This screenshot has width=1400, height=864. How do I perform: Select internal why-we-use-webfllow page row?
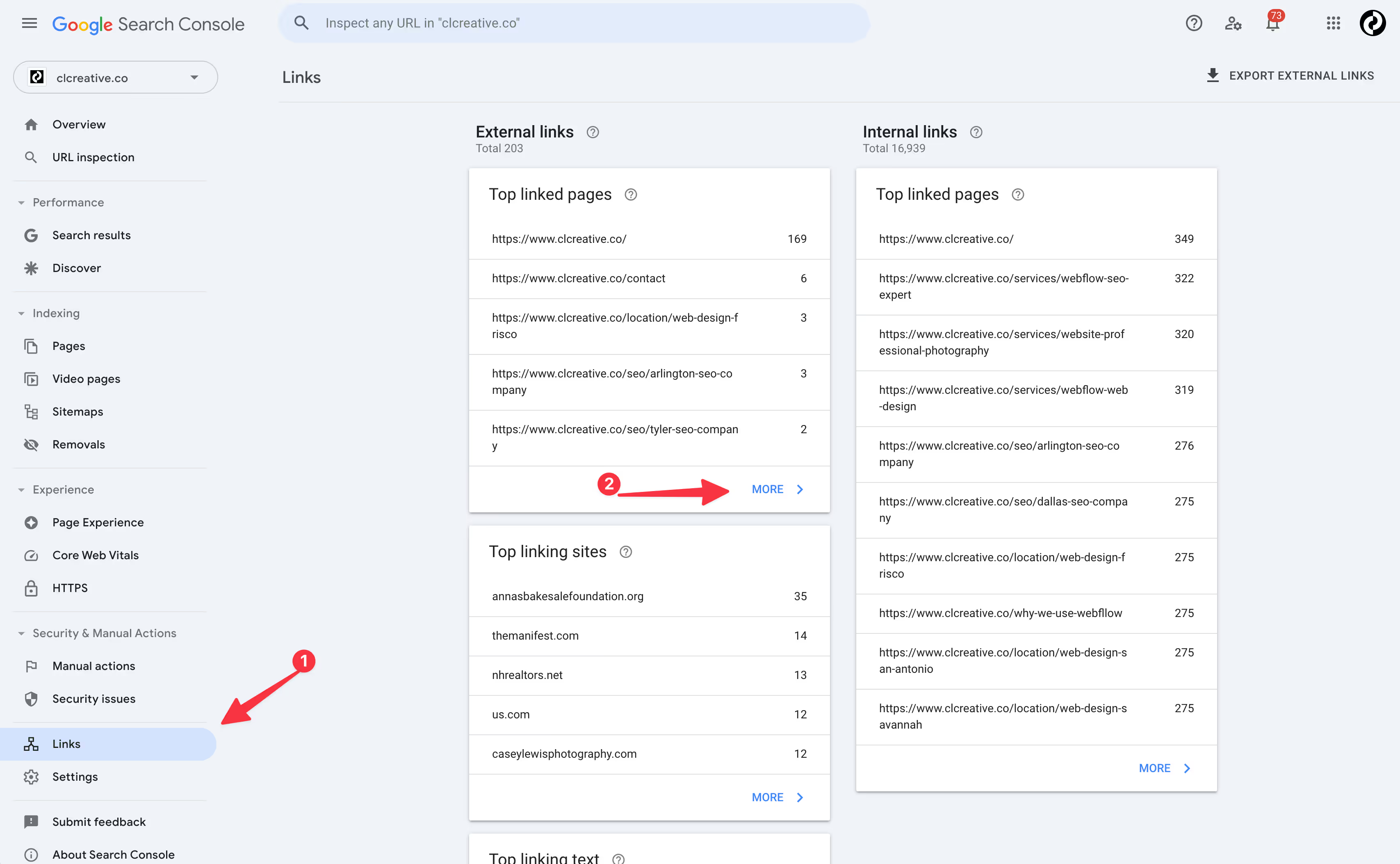click(x=1036, y=613)
